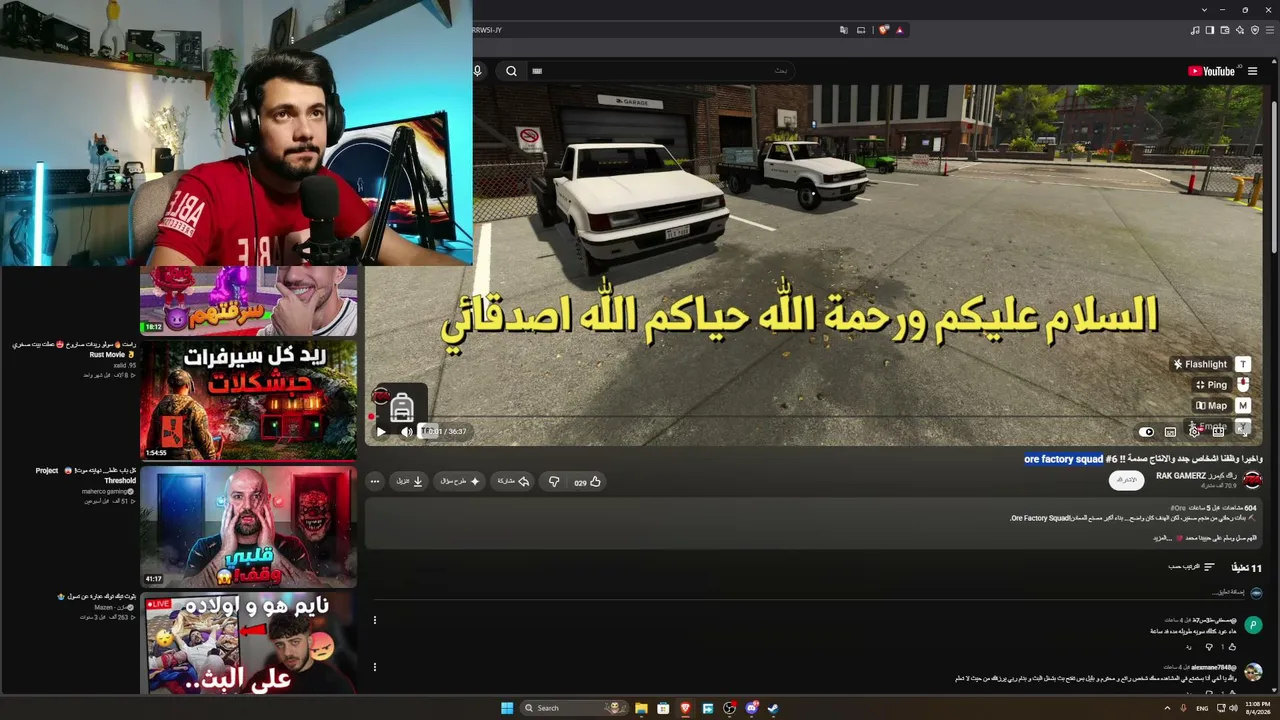Open the browser media control music icon
Image resolution: width=1280 pixels, height=720 pixels.
1195,30
